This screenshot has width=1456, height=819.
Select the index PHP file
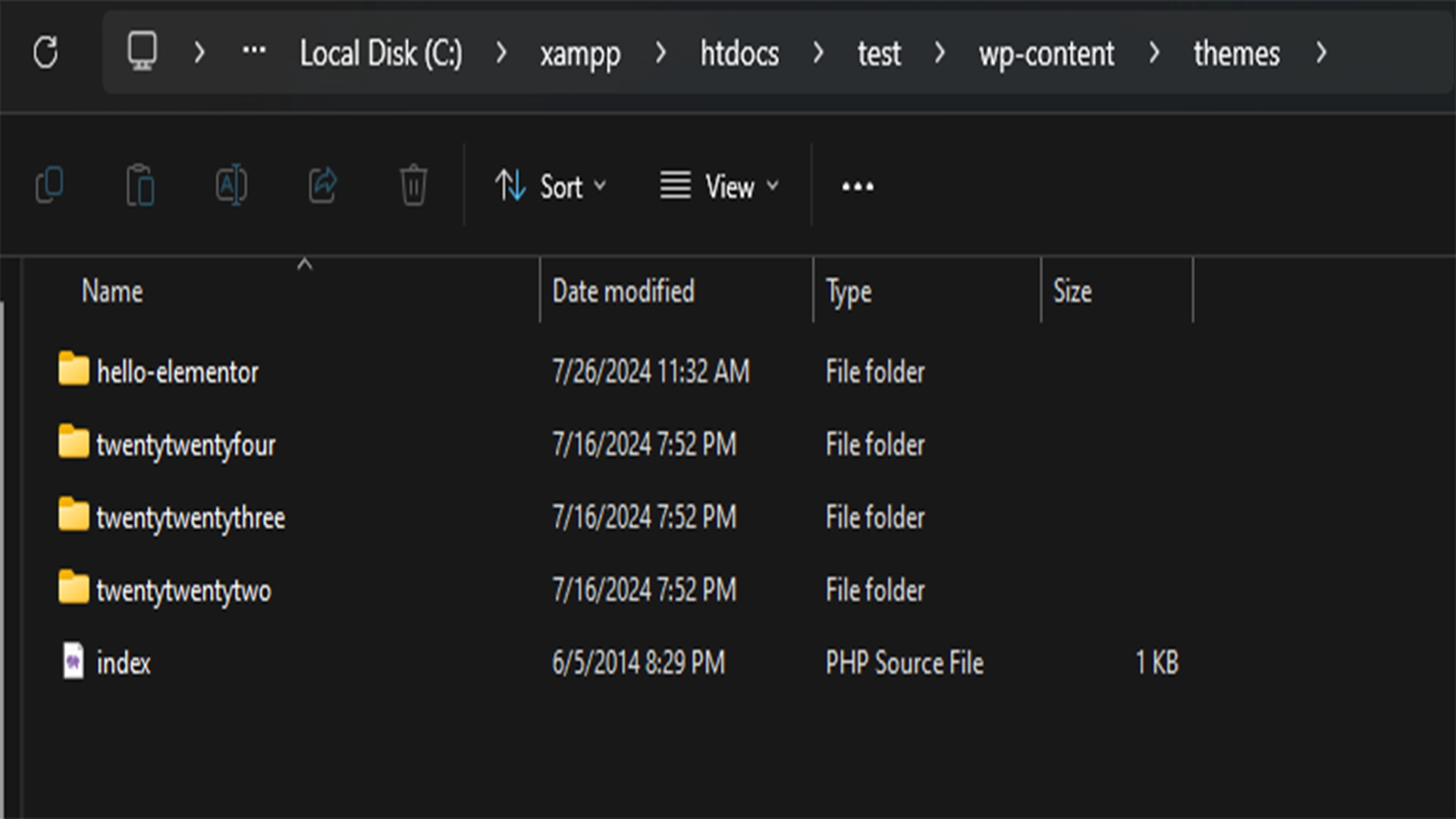[x=124, y=664]
